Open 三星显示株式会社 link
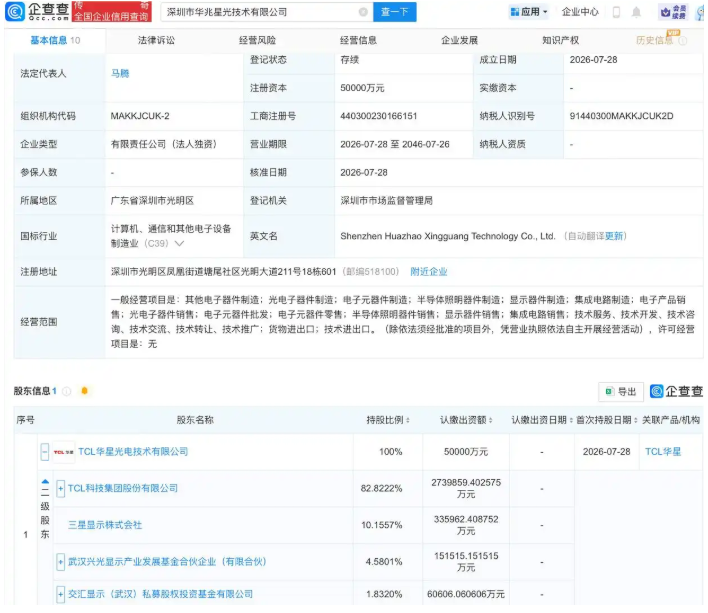 click(x=105, y=525)
